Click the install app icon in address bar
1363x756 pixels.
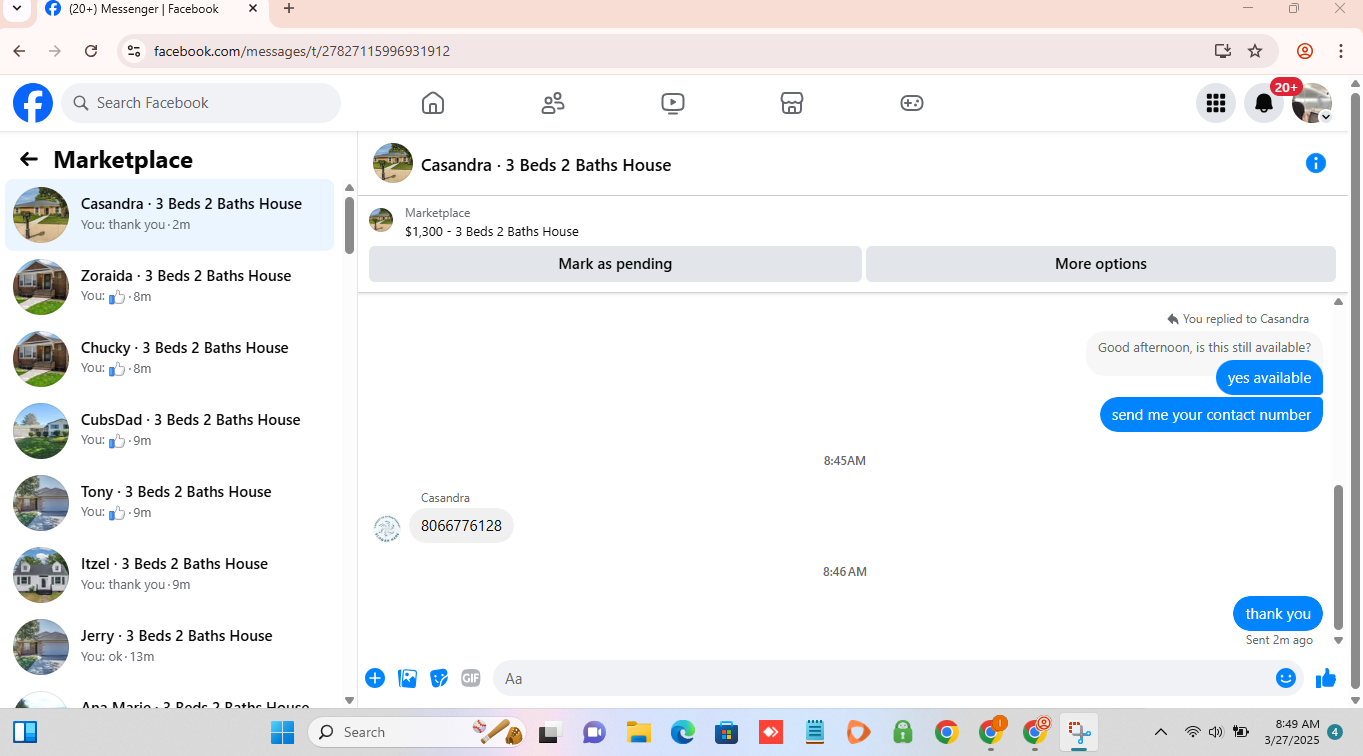(1222, 51)
